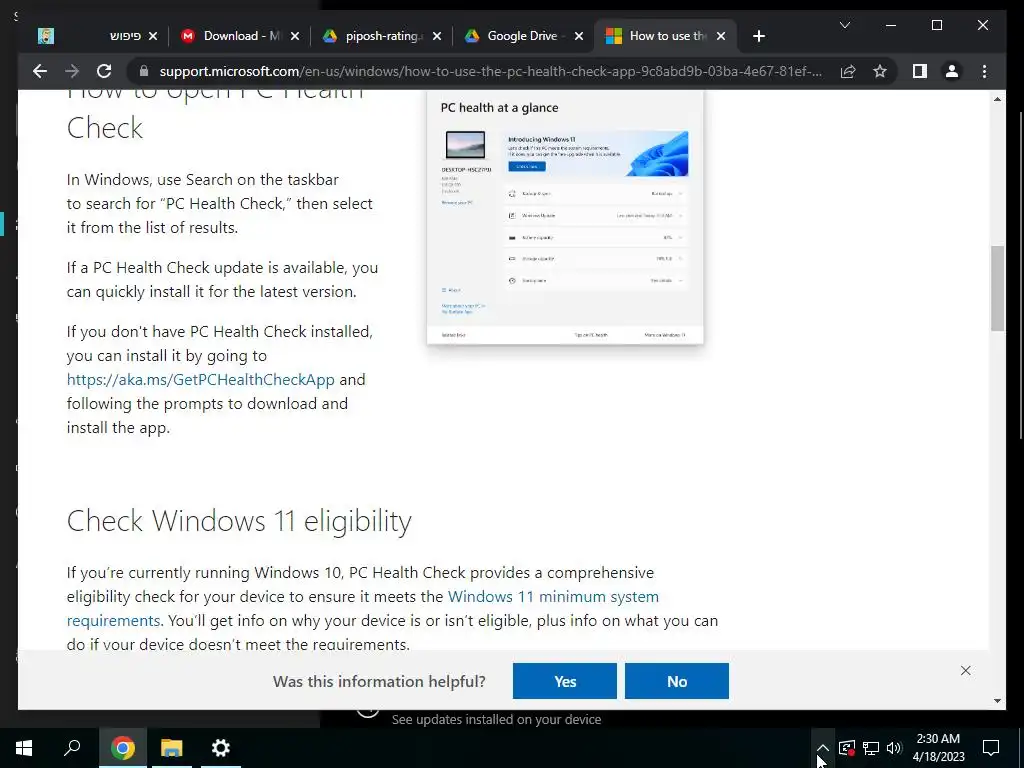The height and width of the screenshot is (768, 1024).
Task: Close the Download - M tab
Action: (x=295, y=36)
